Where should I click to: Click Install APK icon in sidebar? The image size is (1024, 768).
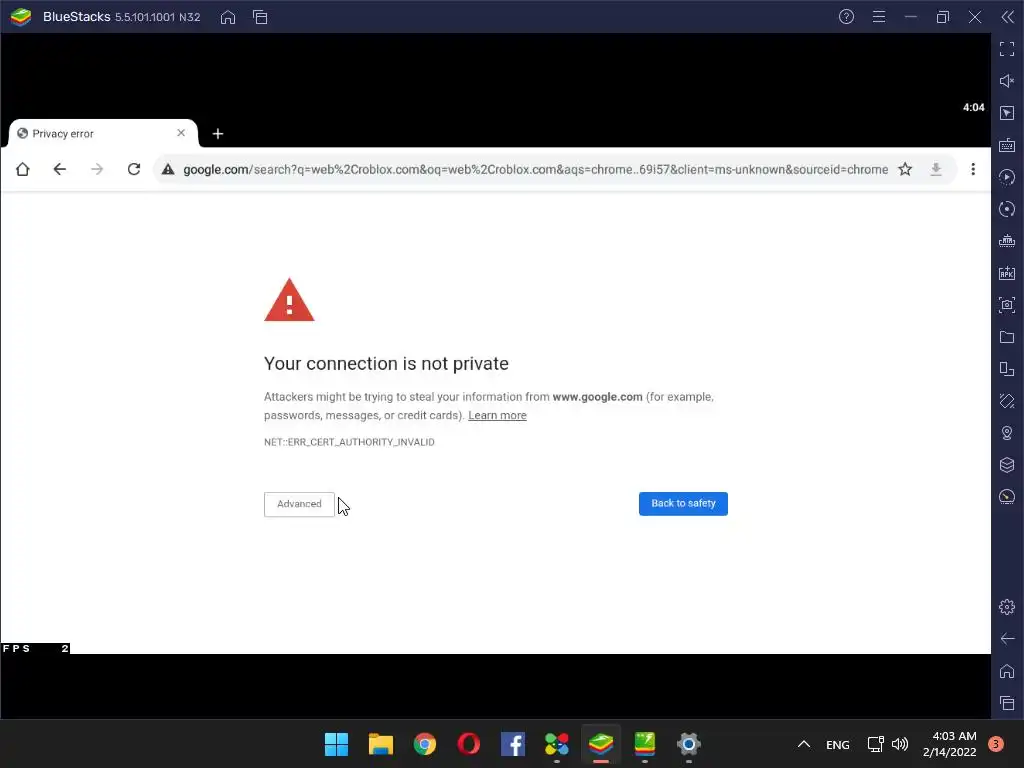[x=1007, y=273]
